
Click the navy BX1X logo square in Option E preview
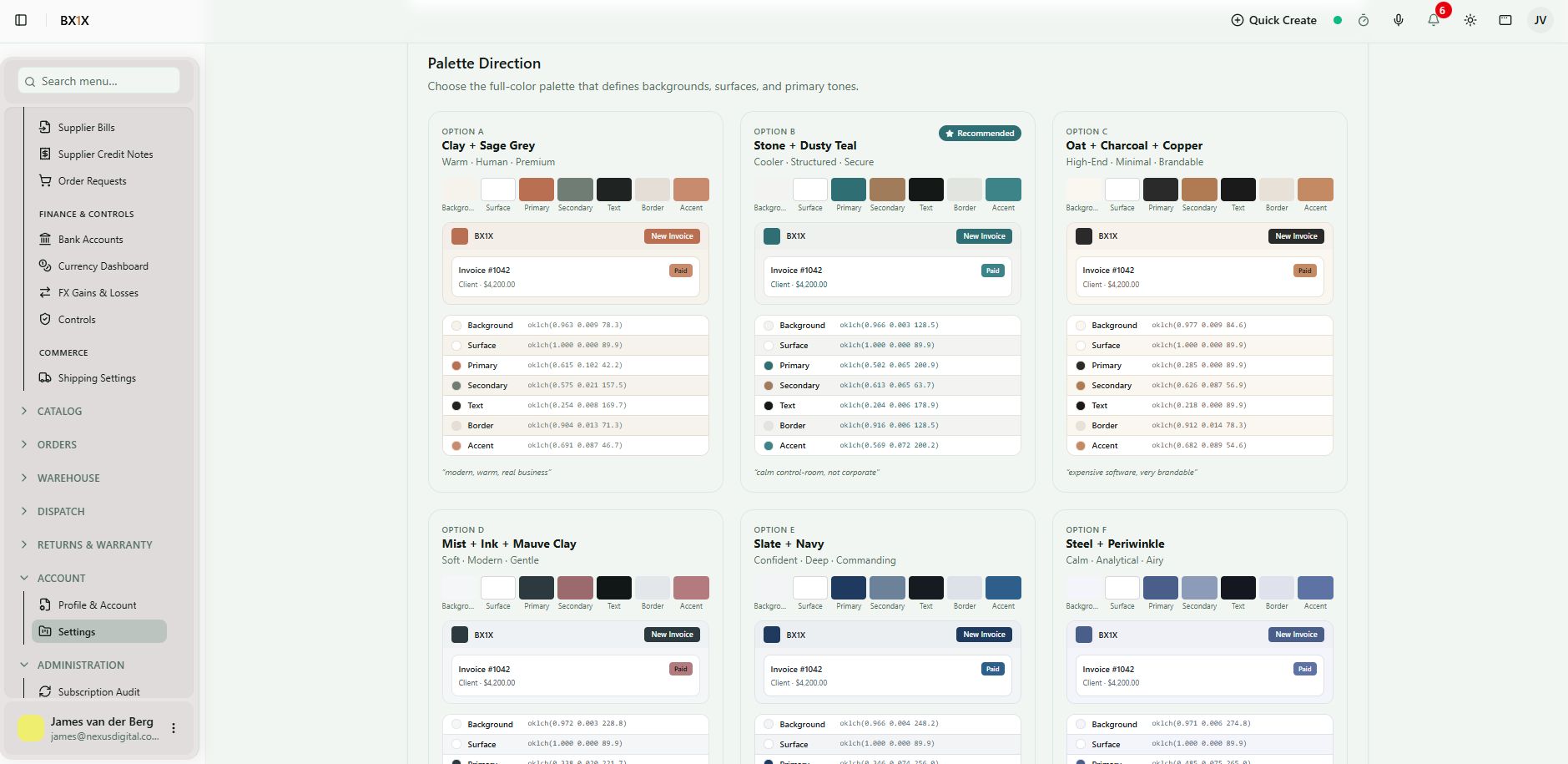[772, 635]
